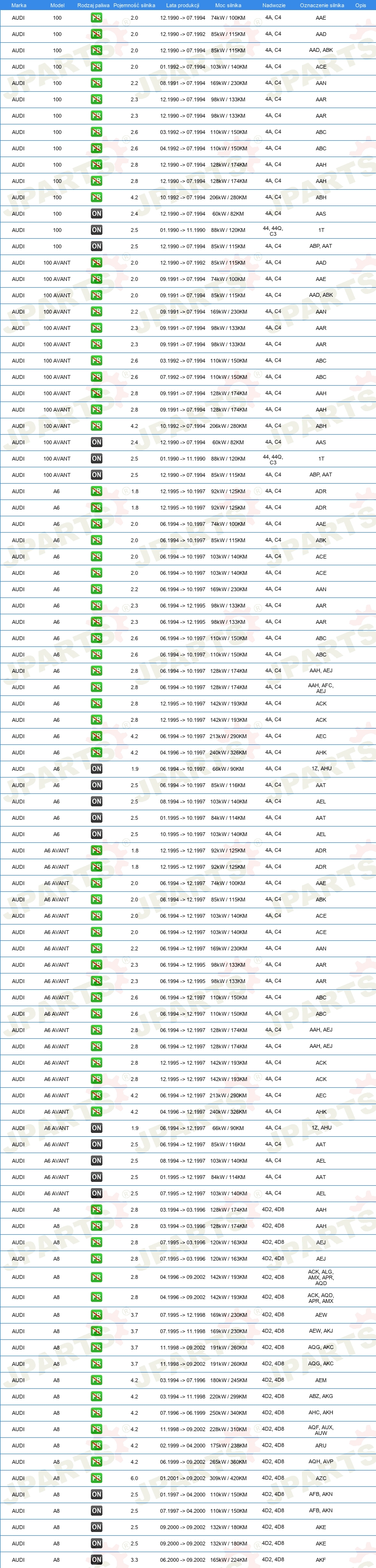Click ON diesel icon in Audi 100 1T row
376x1568 pixels.
[x=96, y=230]
